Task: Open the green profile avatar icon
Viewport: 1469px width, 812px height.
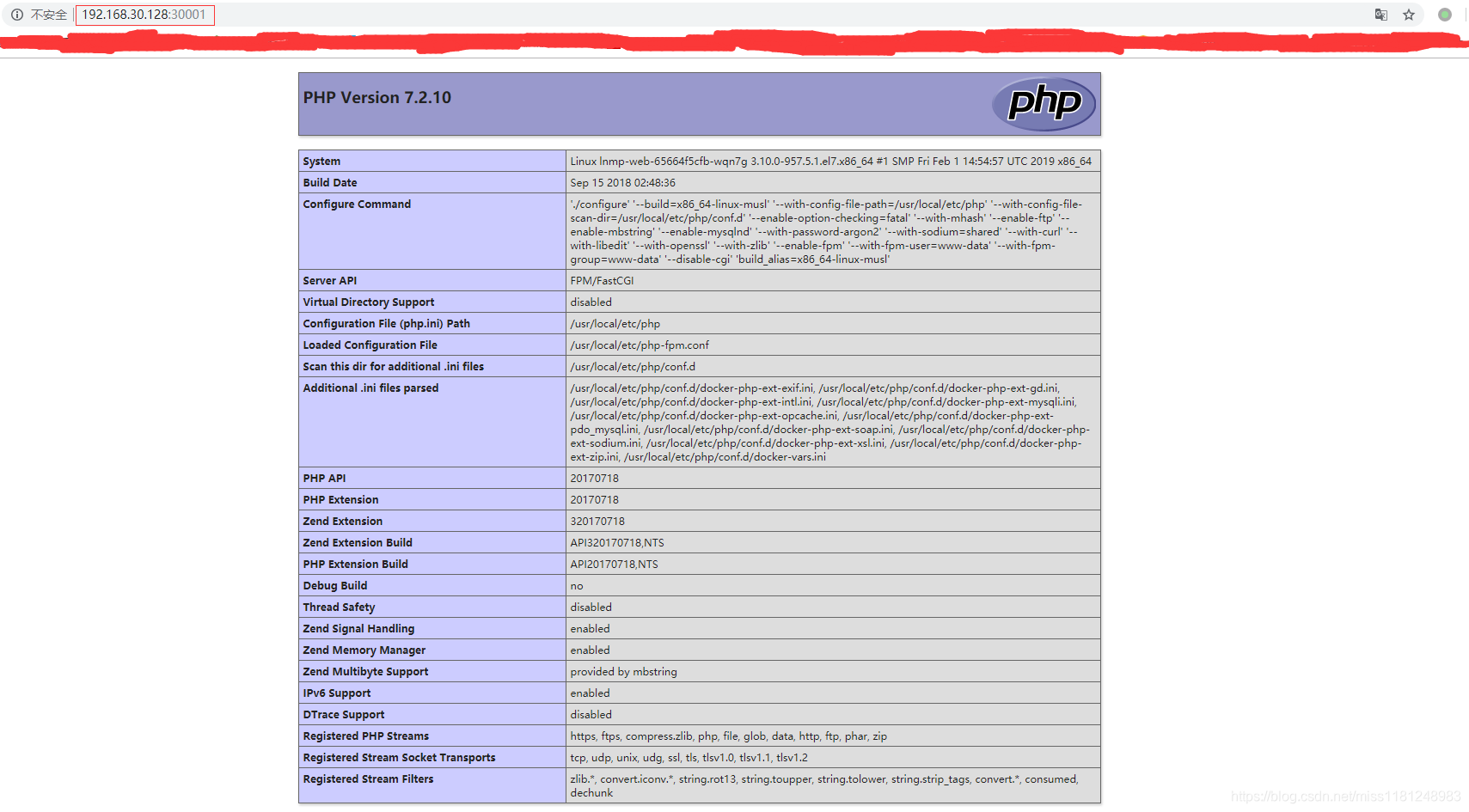Action: click(1445, 15)
